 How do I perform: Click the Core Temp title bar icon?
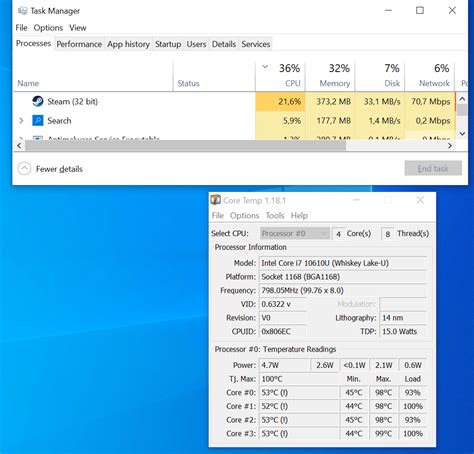pyautogui.click(x=216, y=200)
